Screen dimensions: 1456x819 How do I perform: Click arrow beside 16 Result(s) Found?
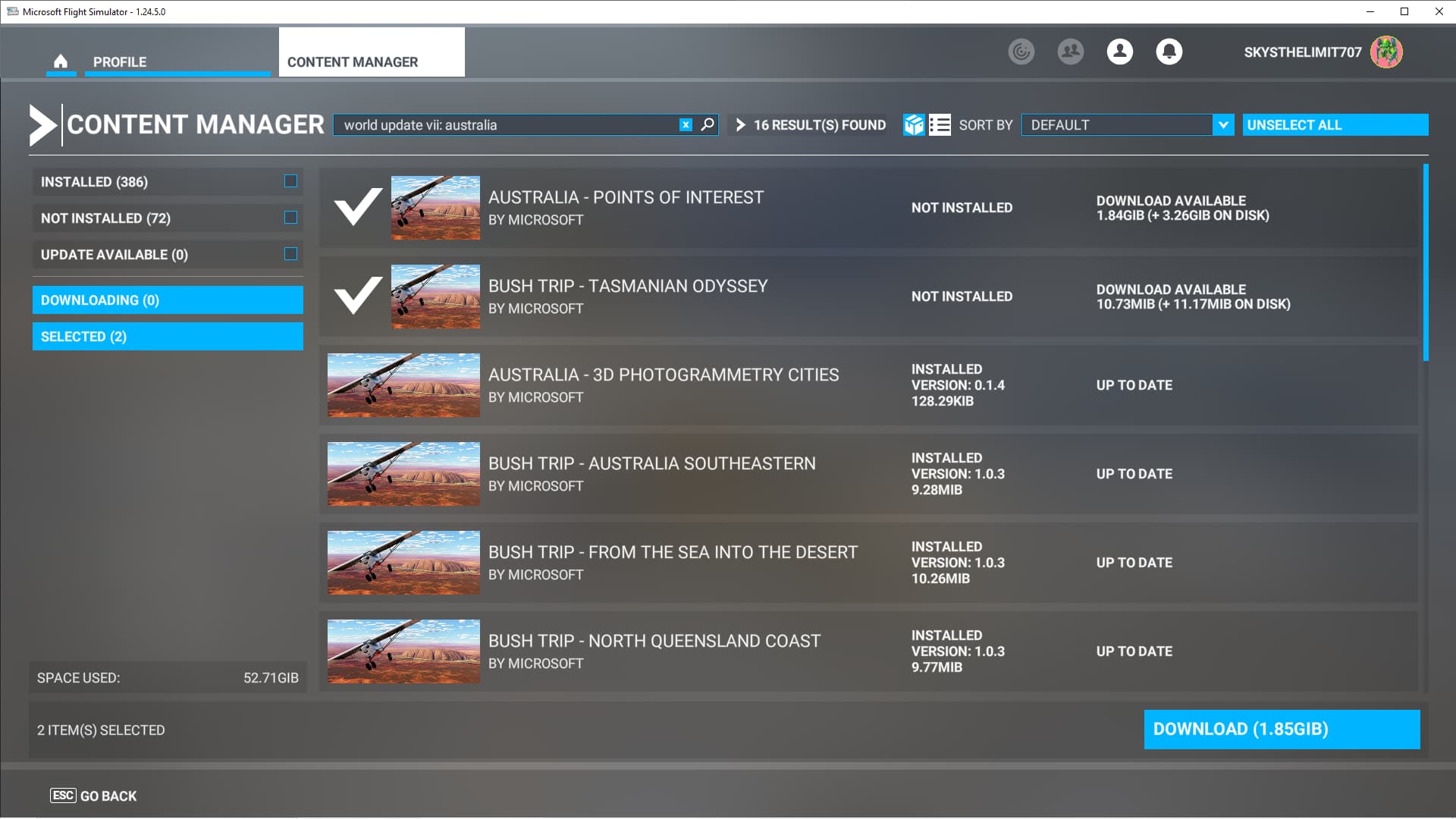pos(740,125)
